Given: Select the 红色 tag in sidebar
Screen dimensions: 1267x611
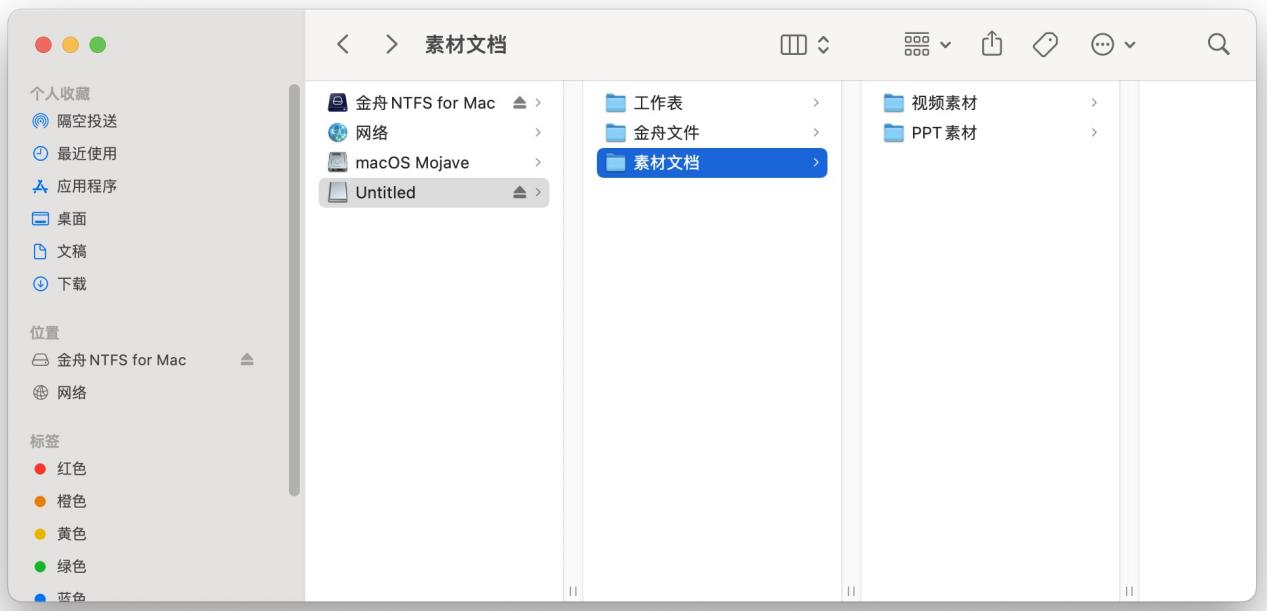Looking at the screenshot, I should (71, 468).
